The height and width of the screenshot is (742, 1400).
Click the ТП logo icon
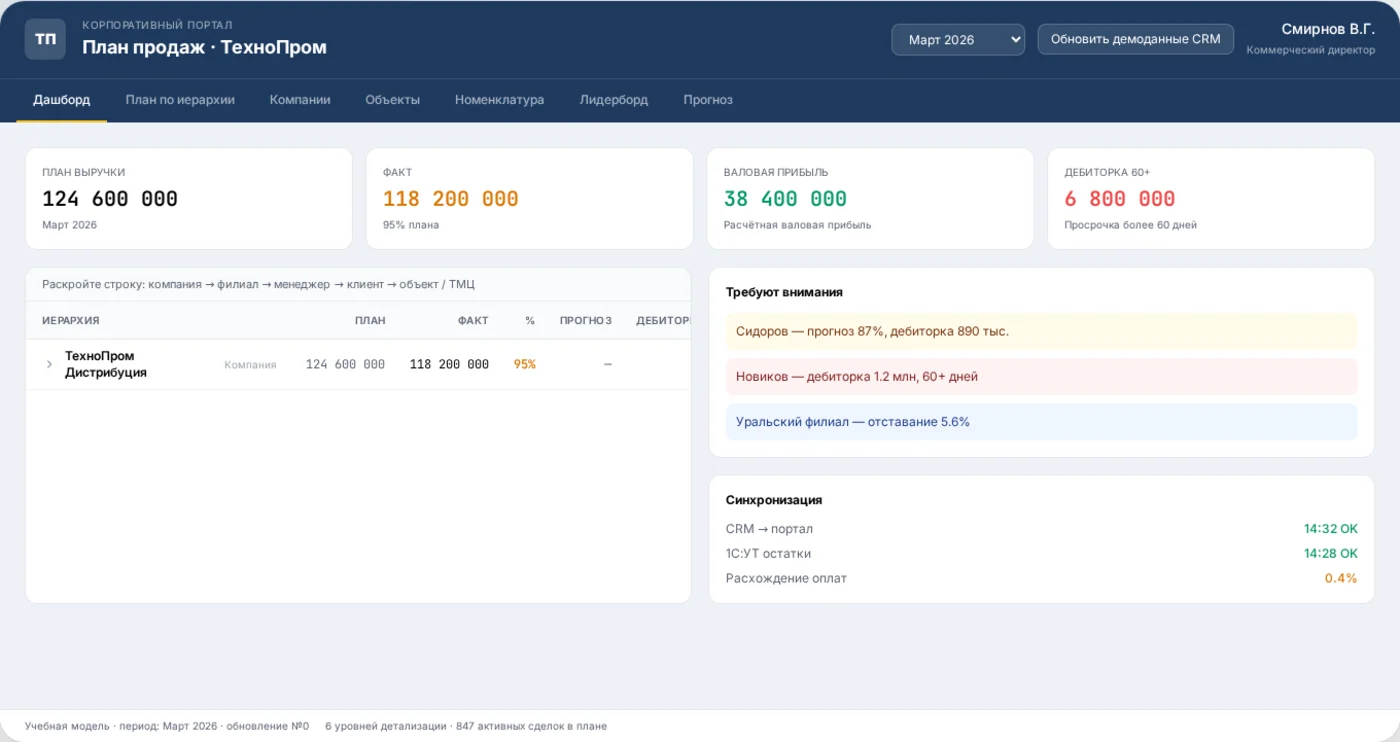[x=45, y=39]
